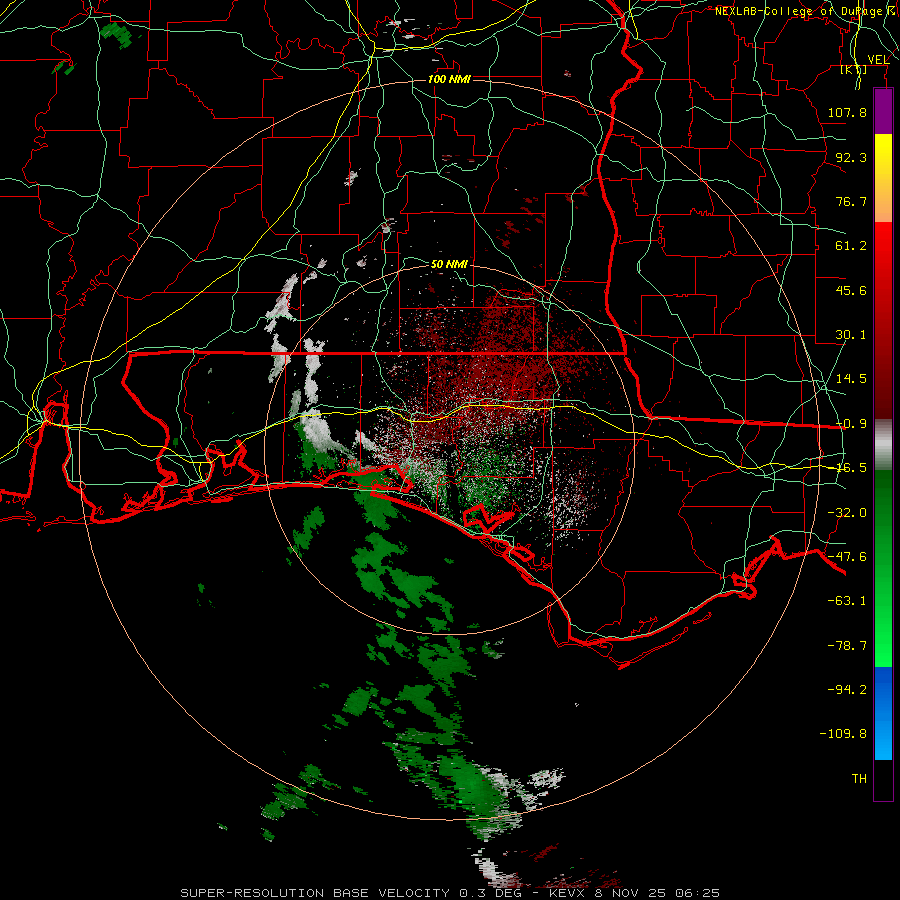Click the 92.3 velocity scale value
The image size is (900, 900).
click(x=851, y=157)
